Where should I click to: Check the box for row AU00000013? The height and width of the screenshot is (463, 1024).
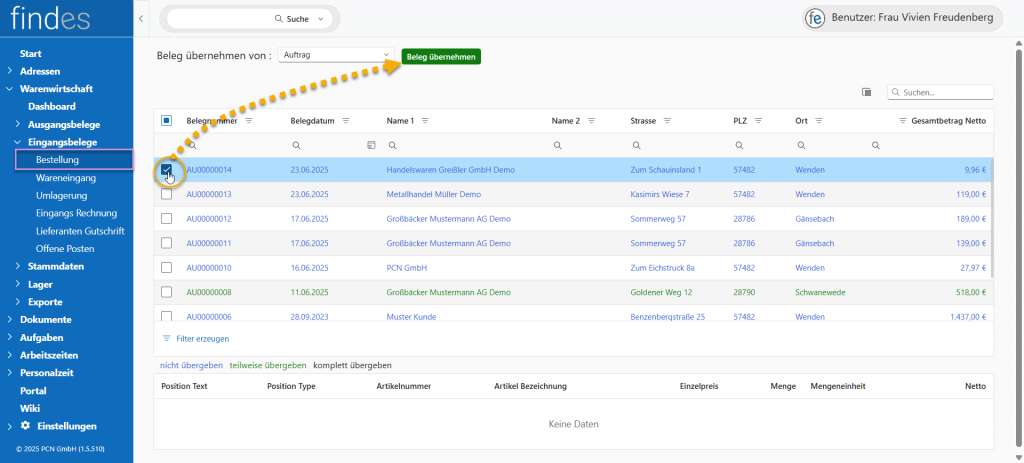pos(167,194)
